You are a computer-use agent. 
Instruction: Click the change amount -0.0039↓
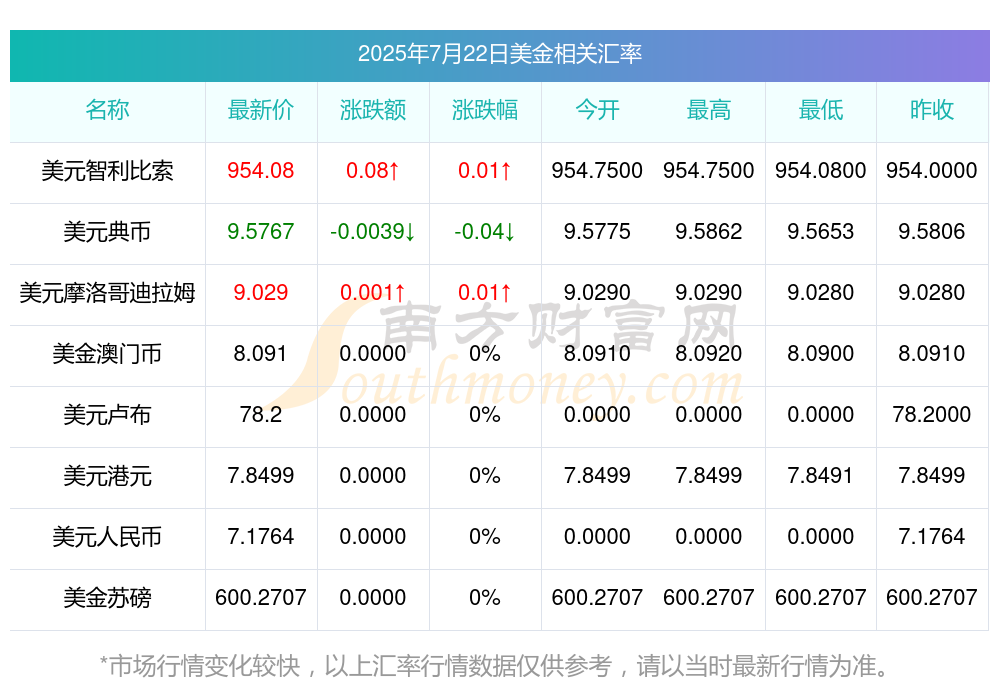pyautogui.click(x=372, y=232)
